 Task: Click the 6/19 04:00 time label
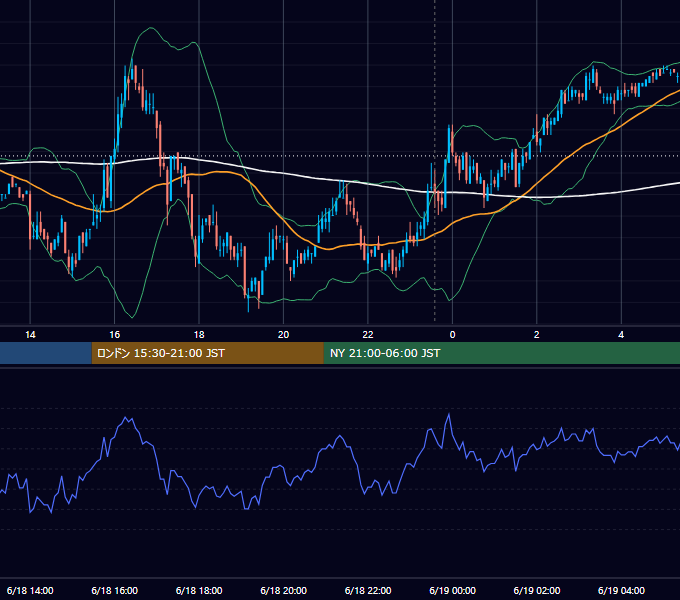tap(621, 590)
